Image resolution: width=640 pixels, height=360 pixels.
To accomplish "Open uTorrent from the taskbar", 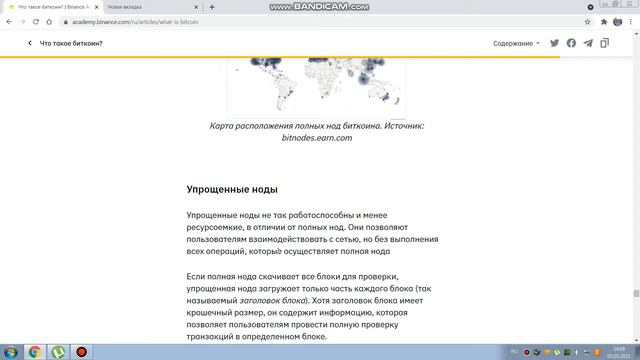I will 58,352.
